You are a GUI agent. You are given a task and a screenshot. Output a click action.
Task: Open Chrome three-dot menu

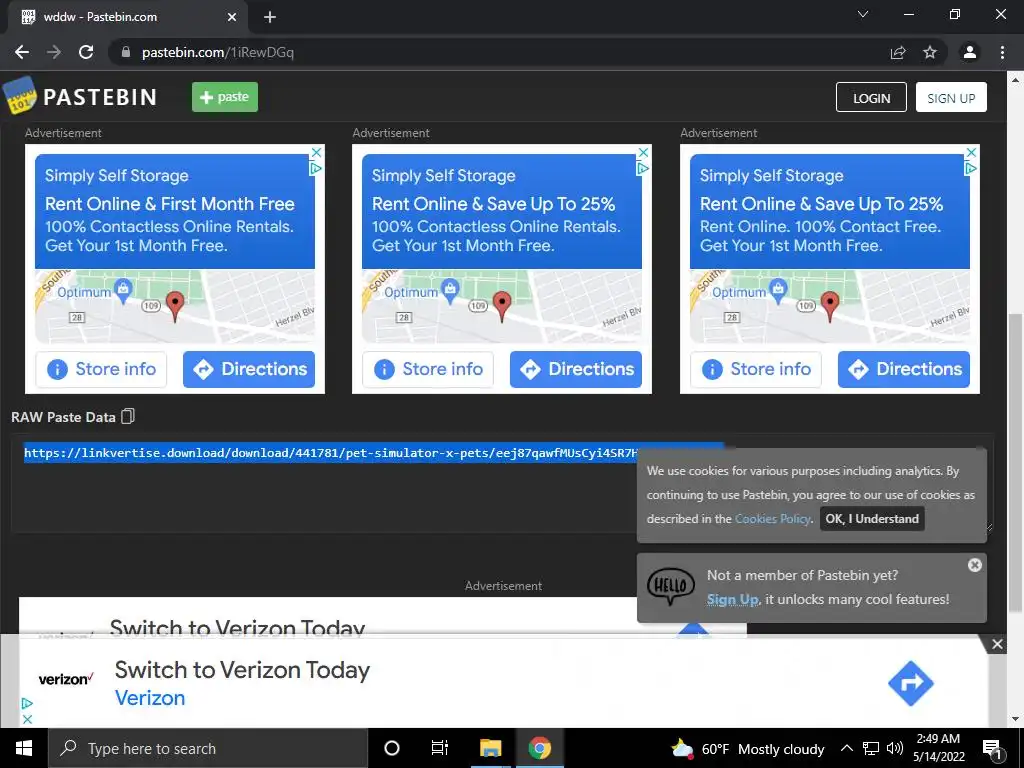point(1002,52)
